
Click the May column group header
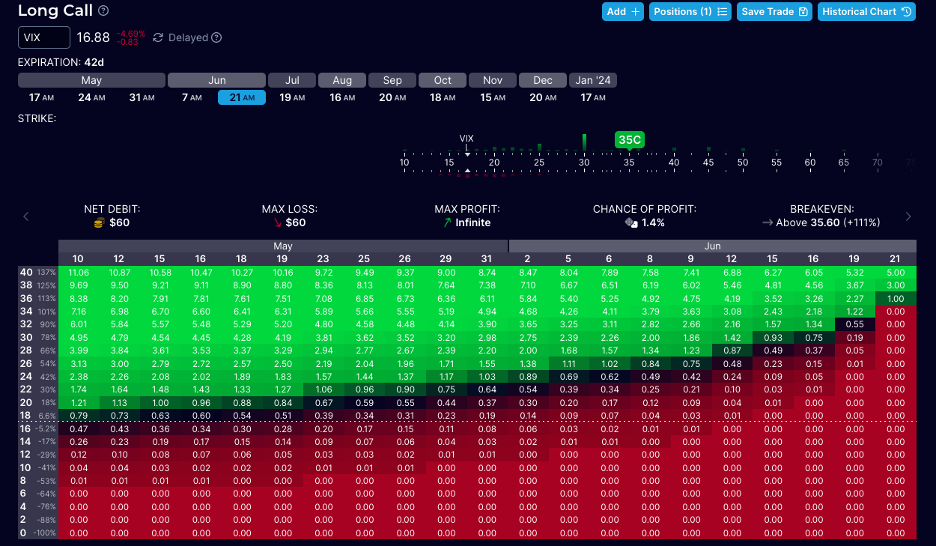(283, 246)
